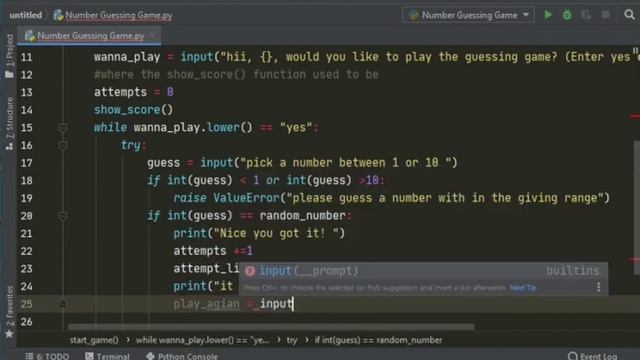Open the 2: Favorites tool window
This screenshot has width=640, height=360.
[9, 311]
